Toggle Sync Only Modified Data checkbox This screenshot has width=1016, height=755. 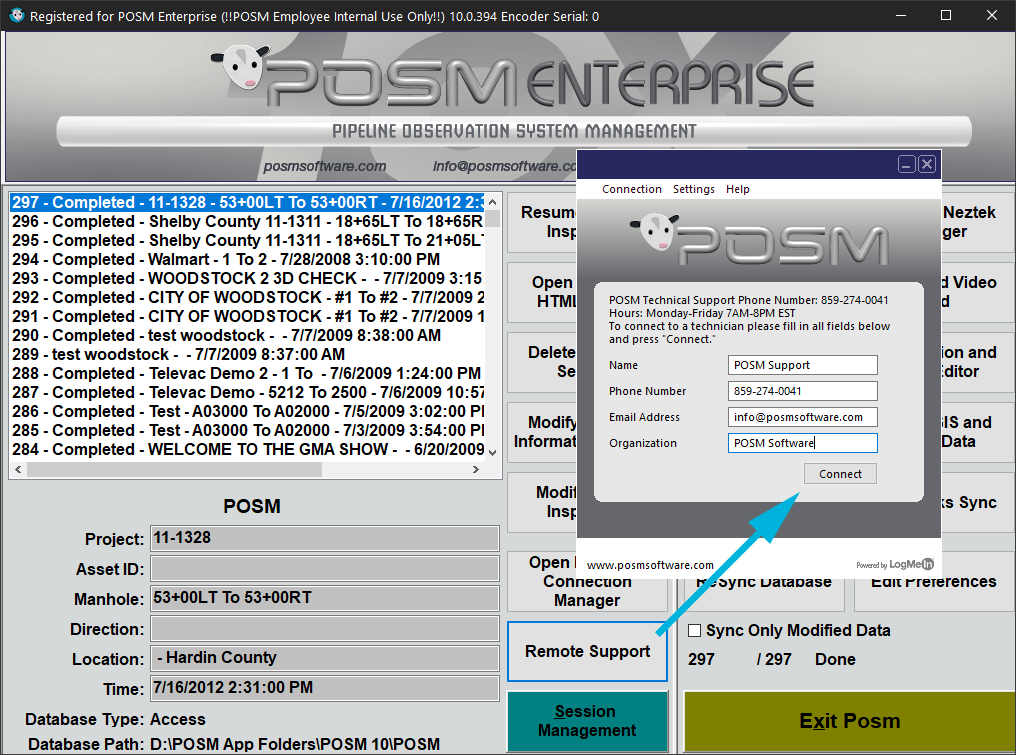coord(695,631)
